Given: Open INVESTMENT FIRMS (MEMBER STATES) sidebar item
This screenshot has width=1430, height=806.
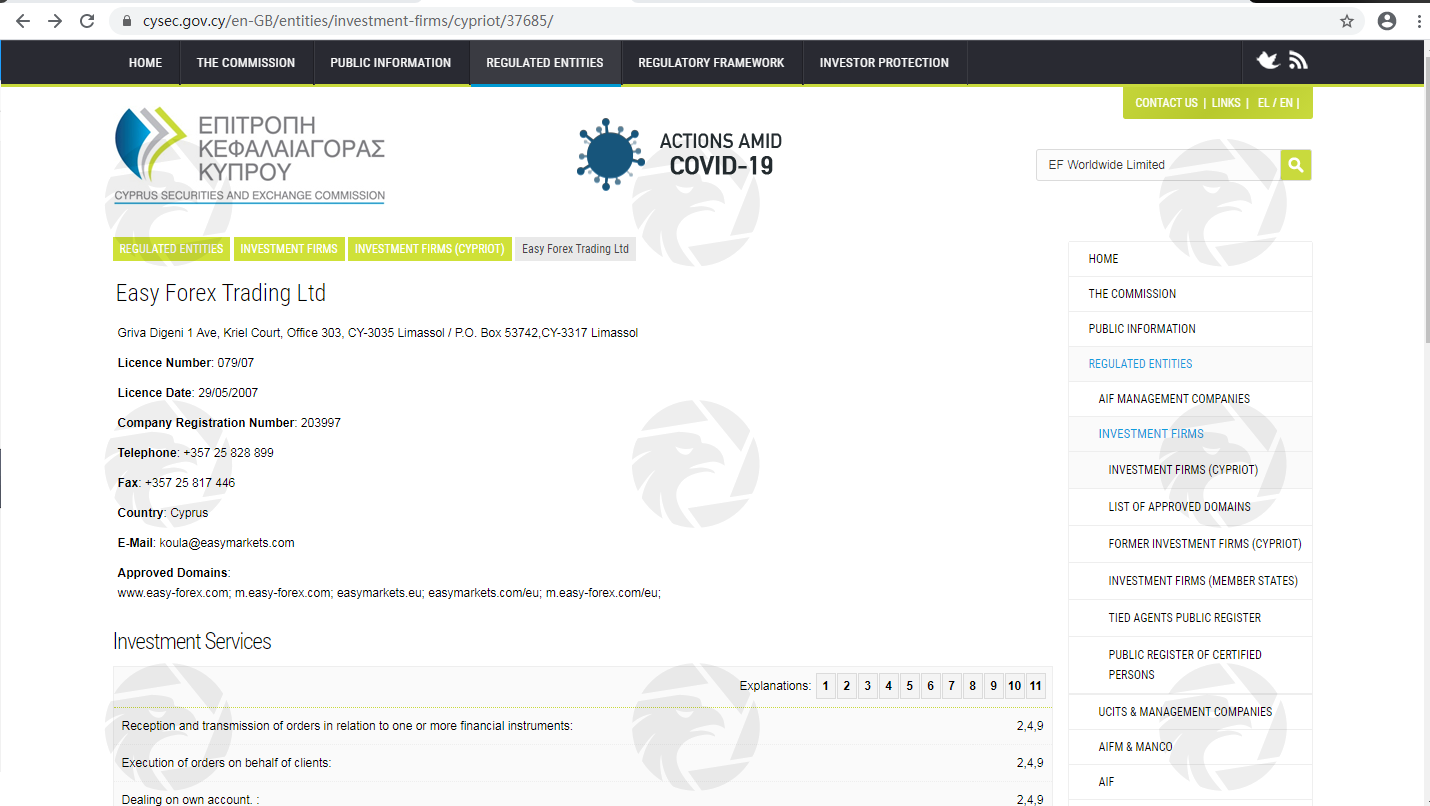Looking at the screenshot, I should coord(1190,581).
